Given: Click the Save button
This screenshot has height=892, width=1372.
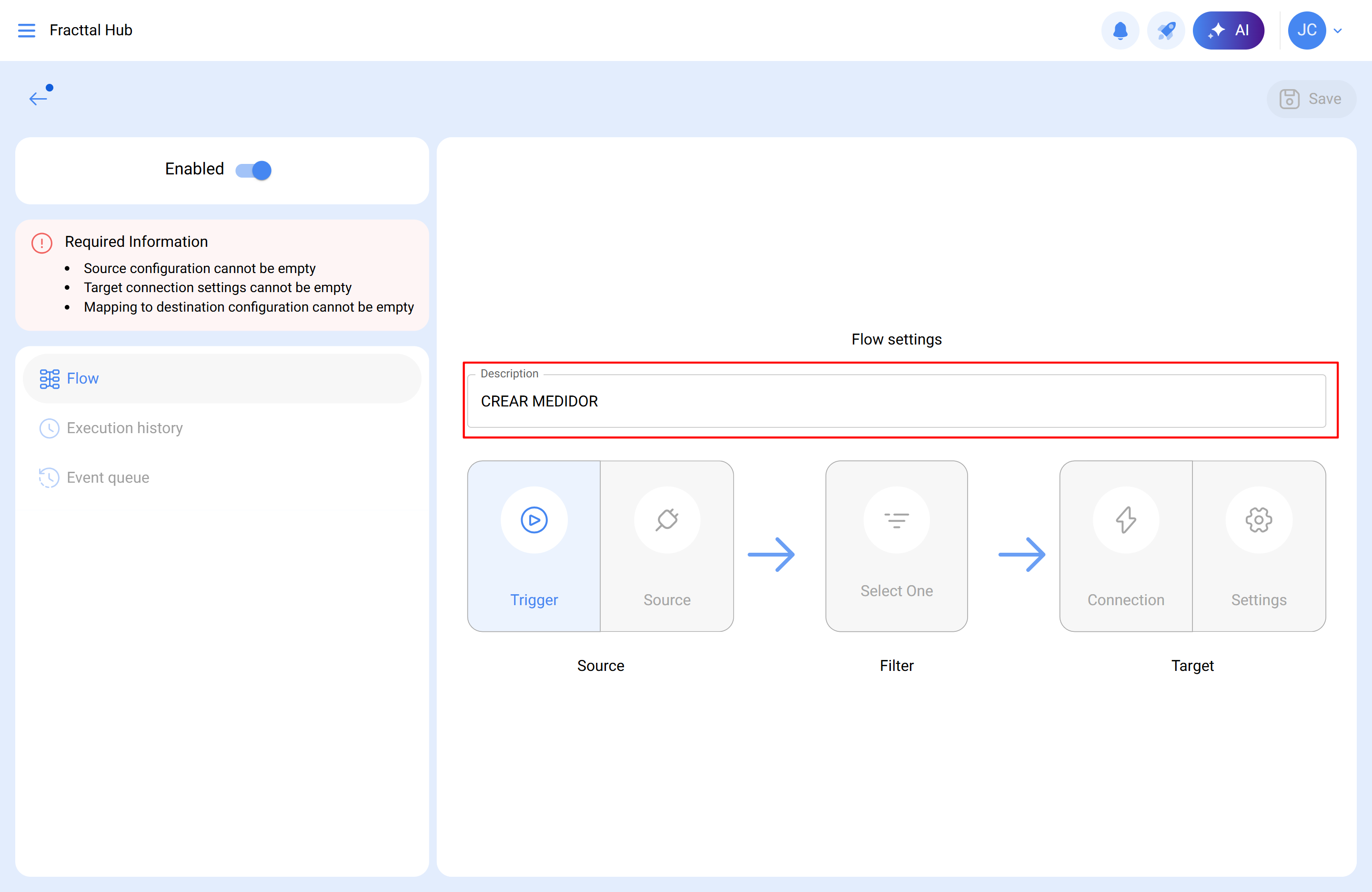Looking at the screenshot, I should (x=1311, y=99).
